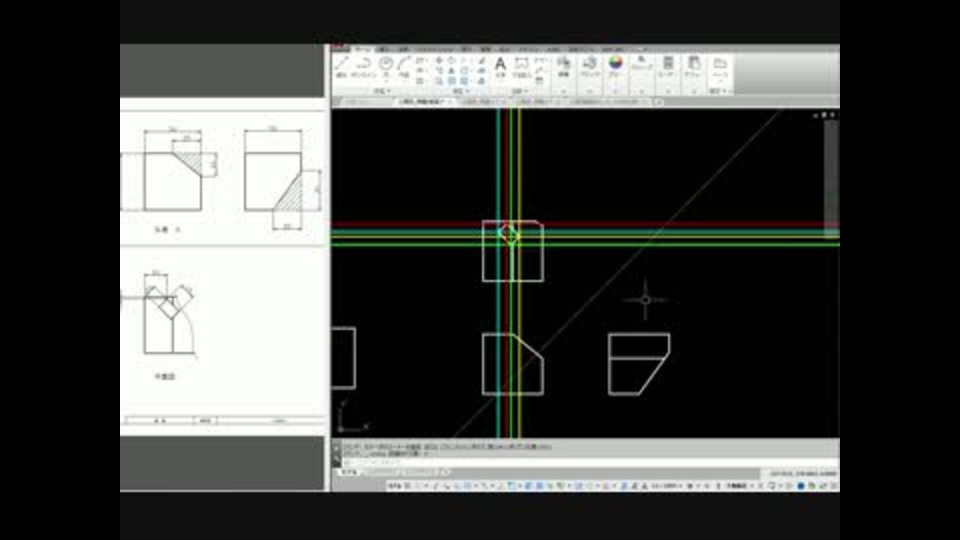Select the Arc tool
Image resolution: width=960 pixels, height=540 pixels.
click(403, 66)
